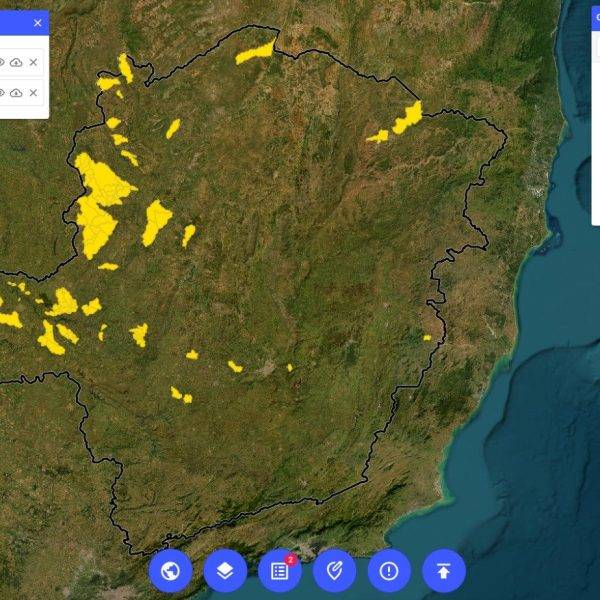Download the second layer via cloud icon
Image resolution: width=600 pixels, height=600 pixels.
pyautogui.click(x=16, y=93)
